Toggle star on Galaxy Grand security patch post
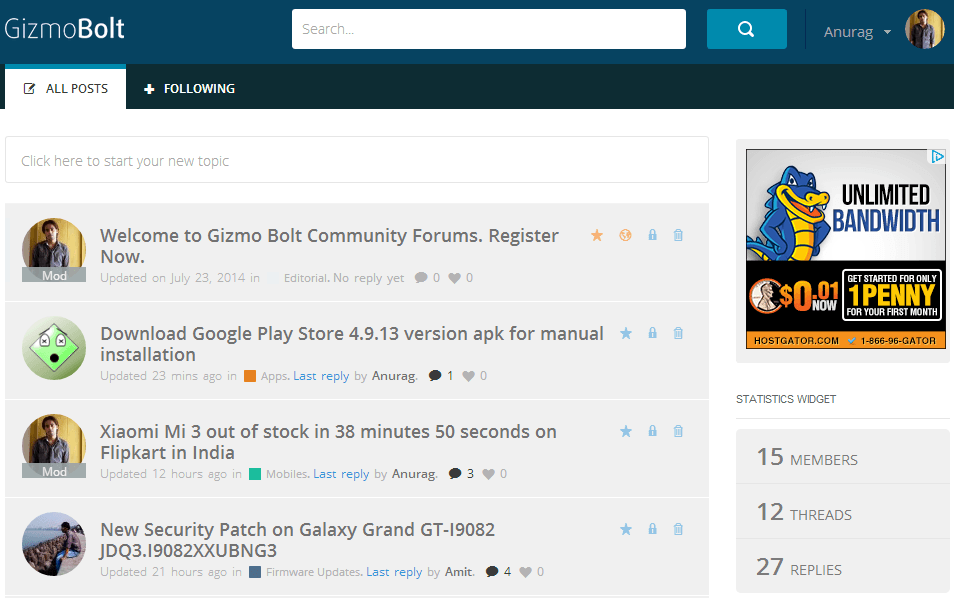954x598 pixels. 625,529
